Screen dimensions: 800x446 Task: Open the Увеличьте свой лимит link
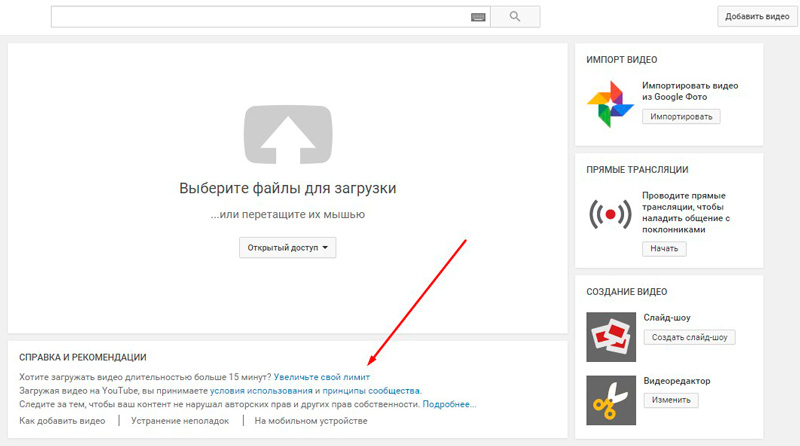click(321, 377)
